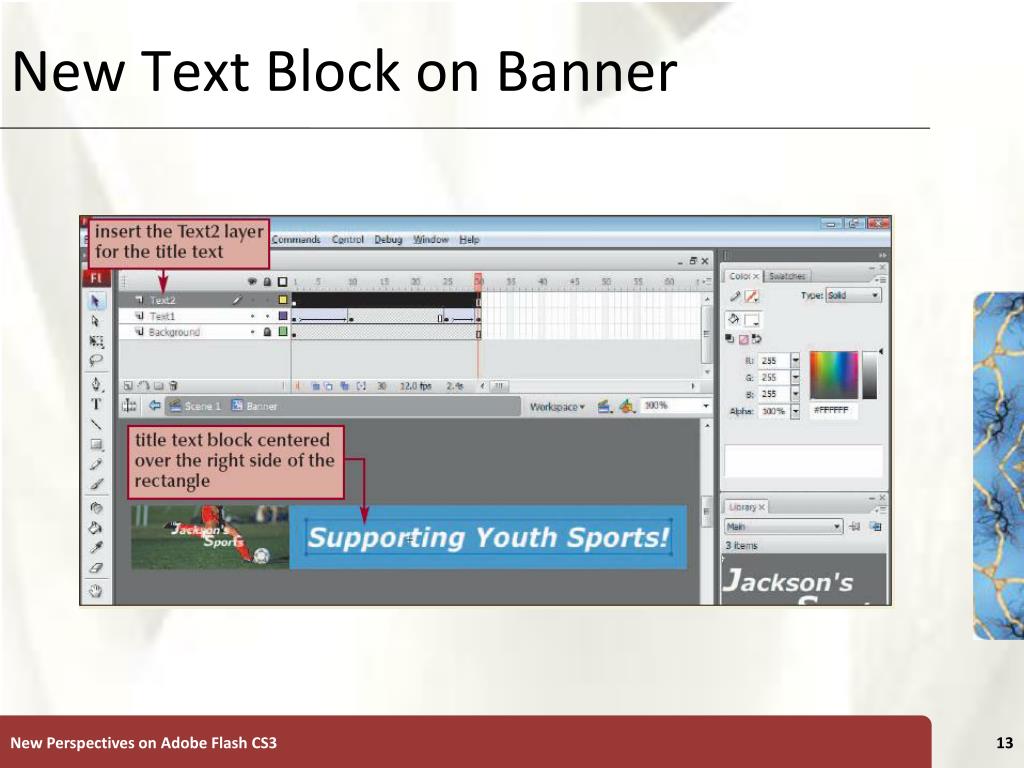Click the Add Motion Guide icon
The image size is (1024, 768).
144,386
